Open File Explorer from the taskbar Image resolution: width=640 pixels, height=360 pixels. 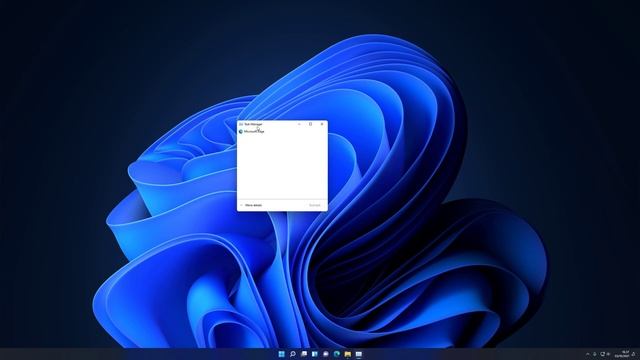348,354
